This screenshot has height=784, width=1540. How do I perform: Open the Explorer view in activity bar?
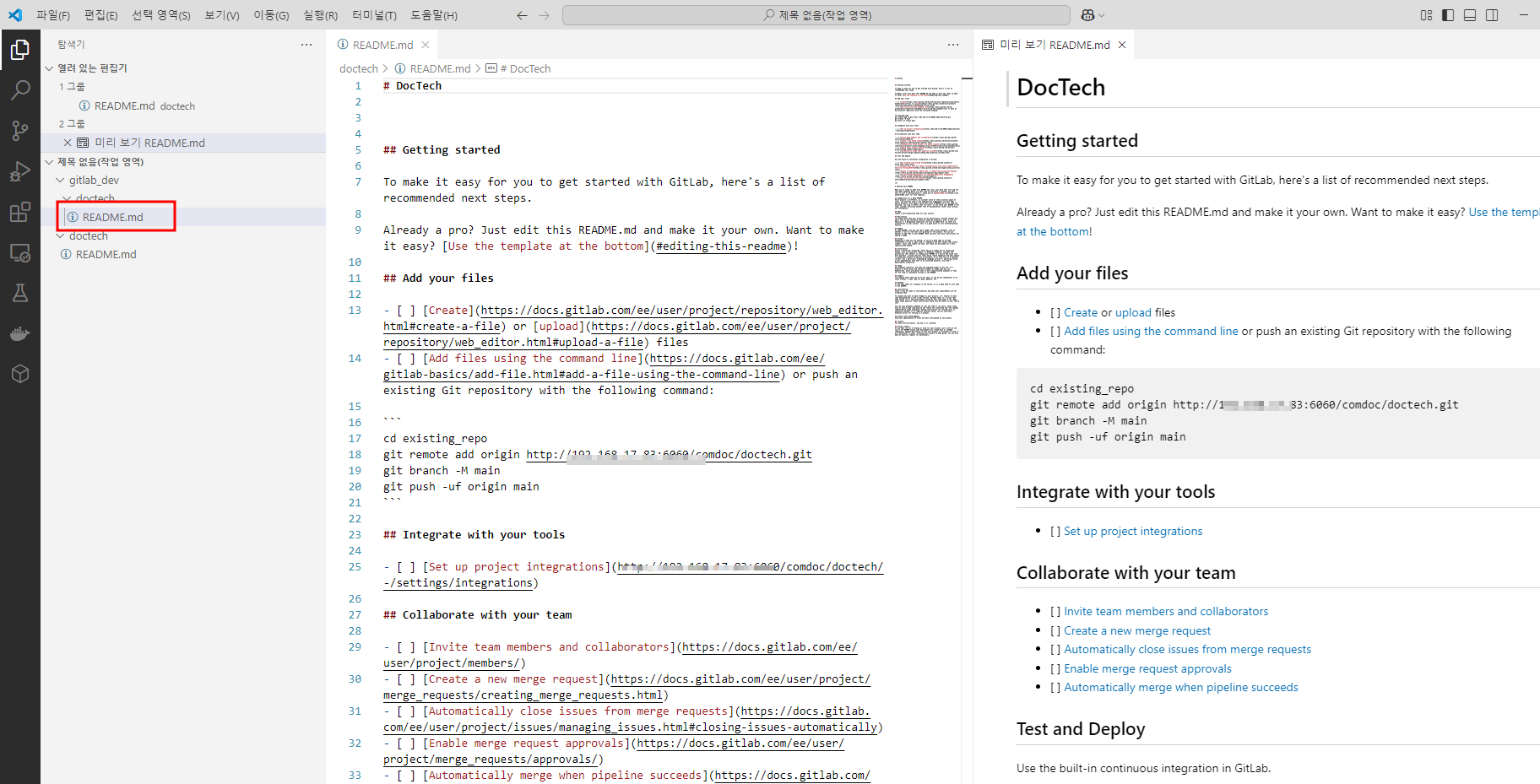20,51
